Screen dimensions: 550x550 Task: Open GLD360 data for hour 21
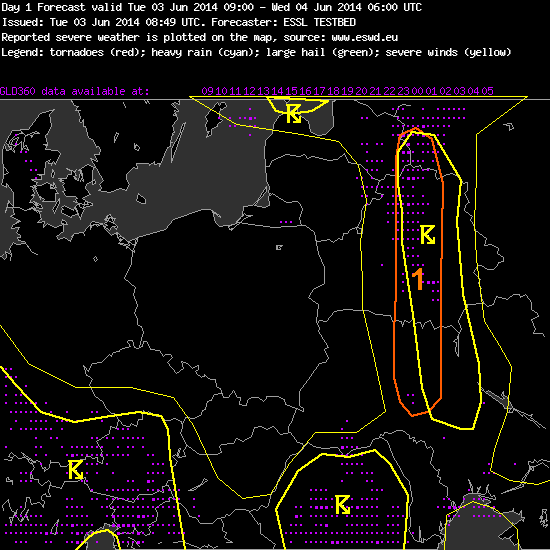click(x=375, y=91)
